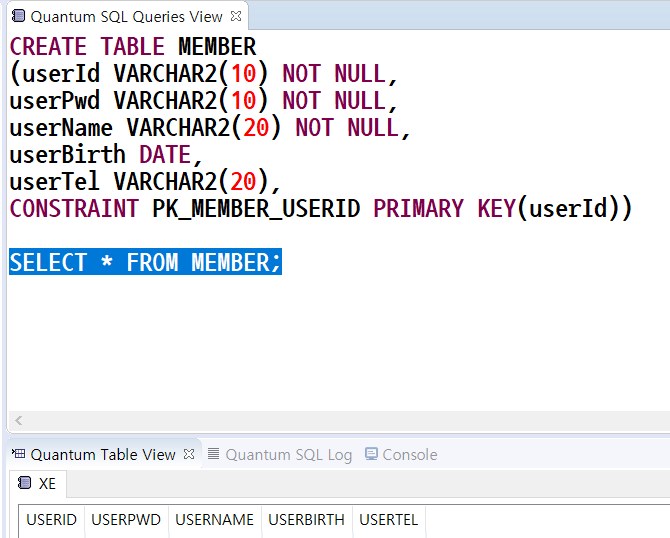Screen dimensions: 670x538
Task: Click the Quantum SQL Queries View tab icon
Action: [x=18, y=16]
